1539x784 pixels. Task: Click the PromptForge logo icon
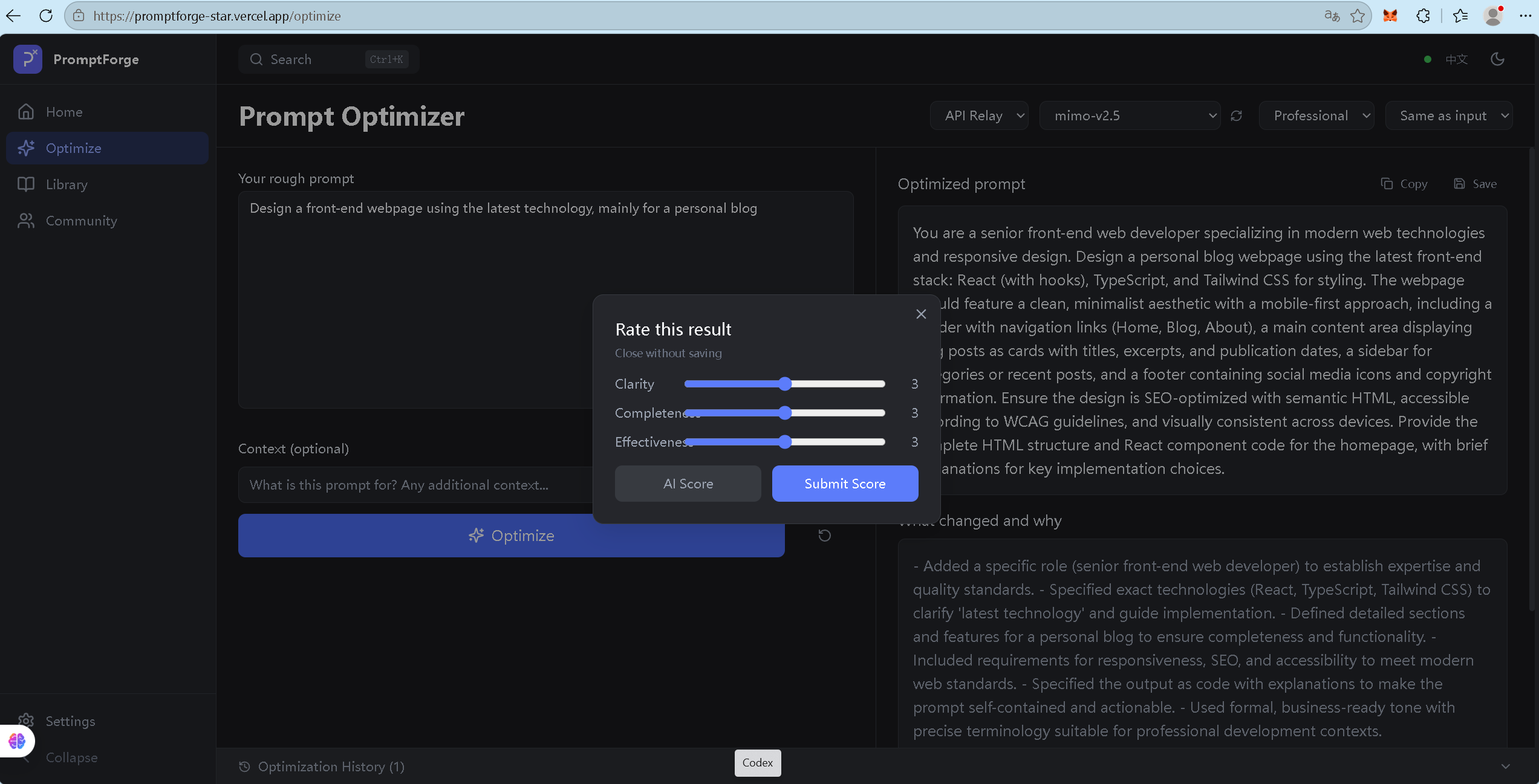click(x=28, y=59)
